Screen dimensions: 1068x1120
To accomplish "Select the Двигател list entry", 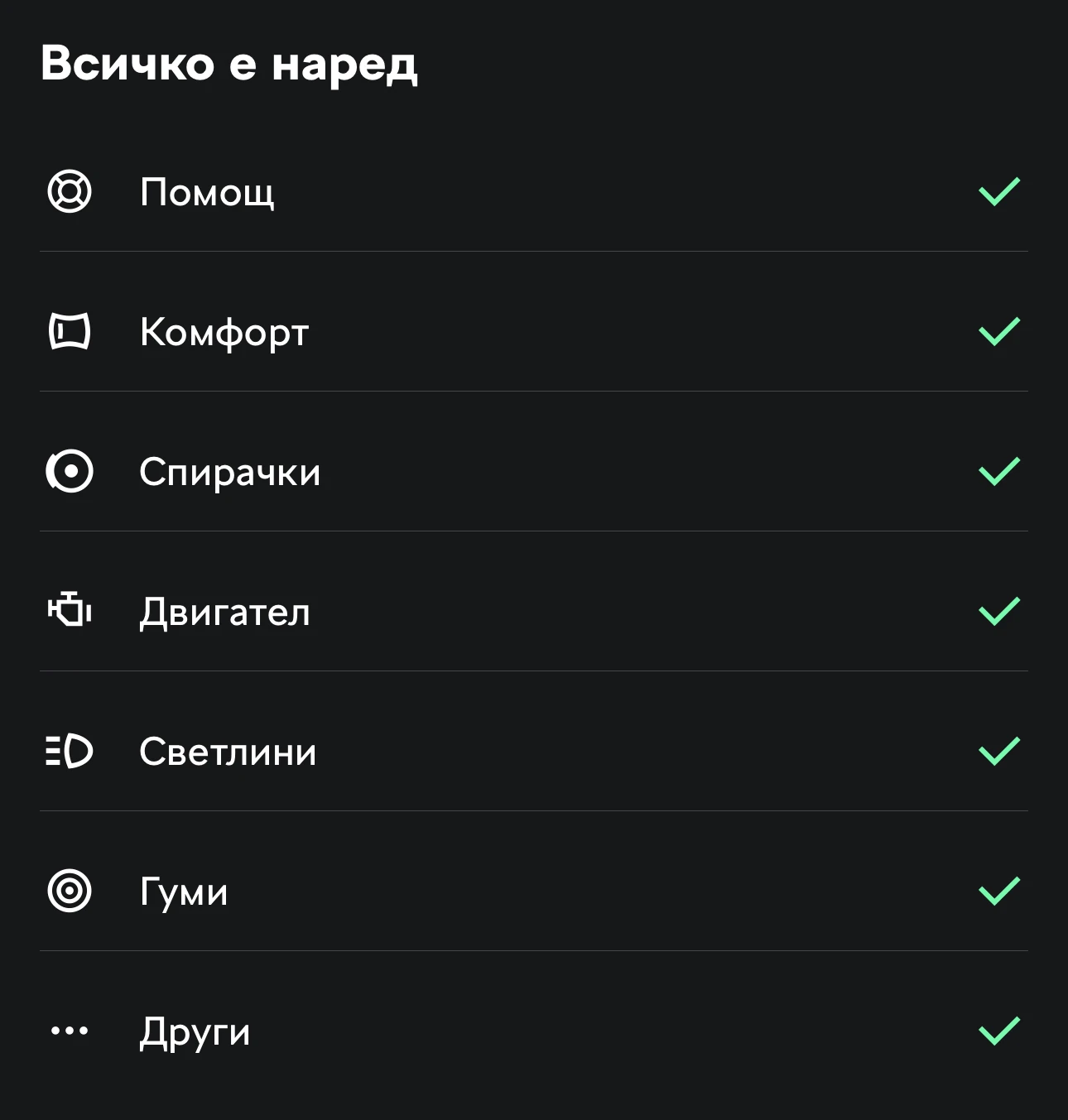I will coord(224,612).
